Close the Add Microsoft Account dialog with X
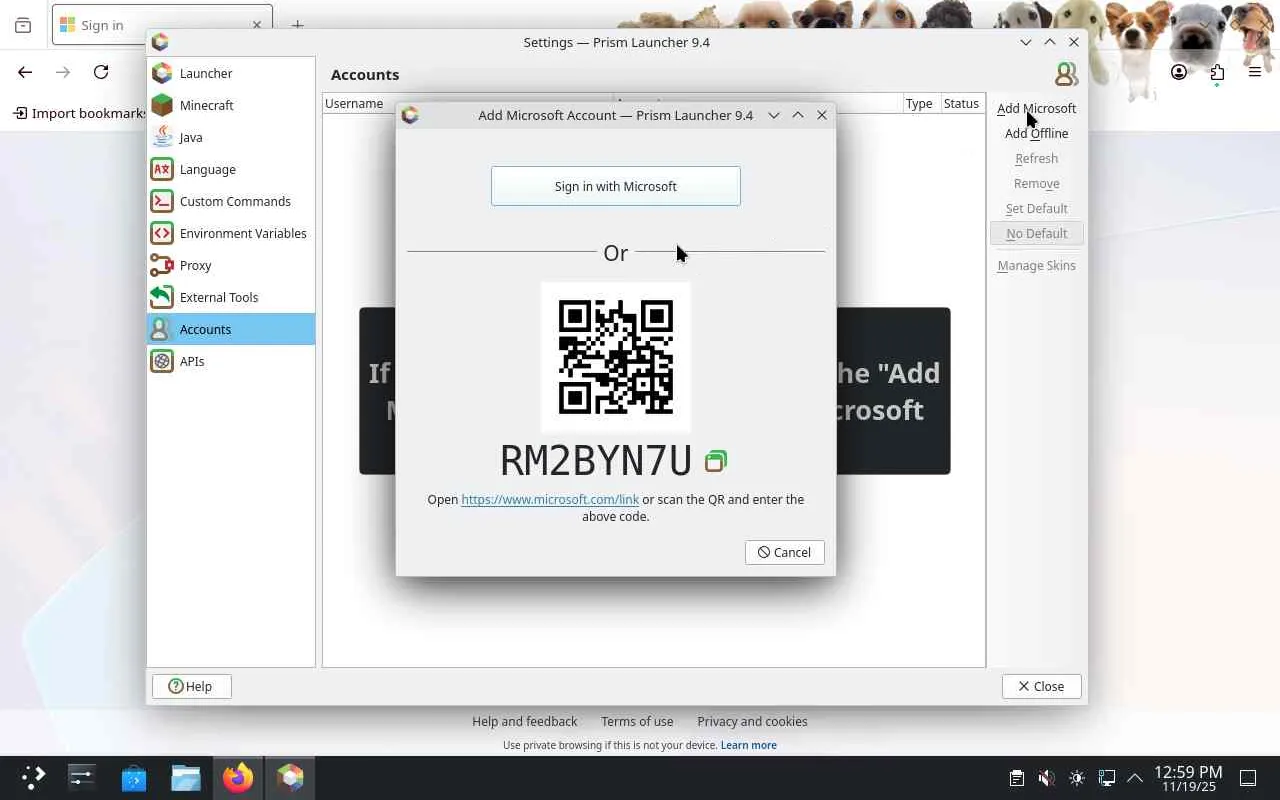Viewport: 1280px width, 800px height. (822, 115)
